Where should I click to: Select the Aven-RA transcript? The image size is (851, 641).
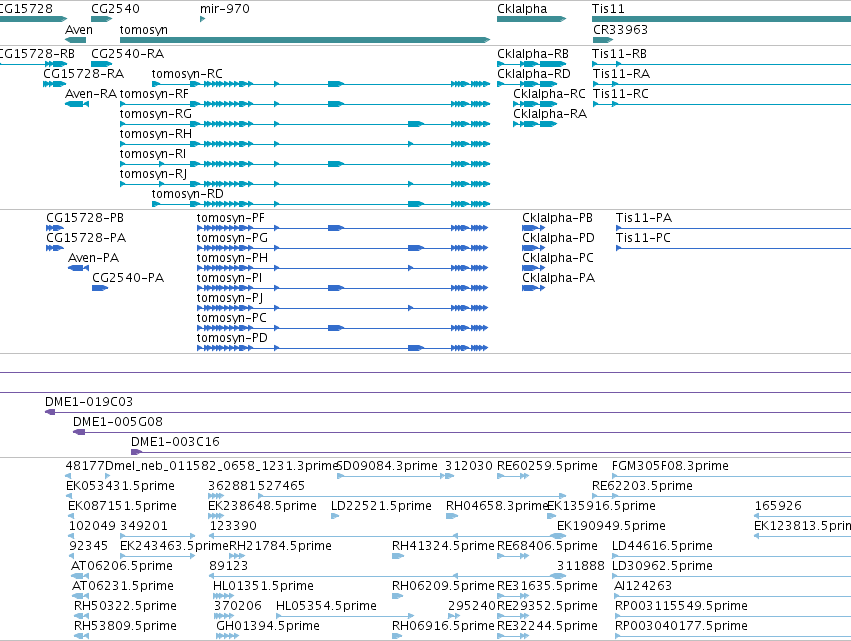(x=77, y=104)
